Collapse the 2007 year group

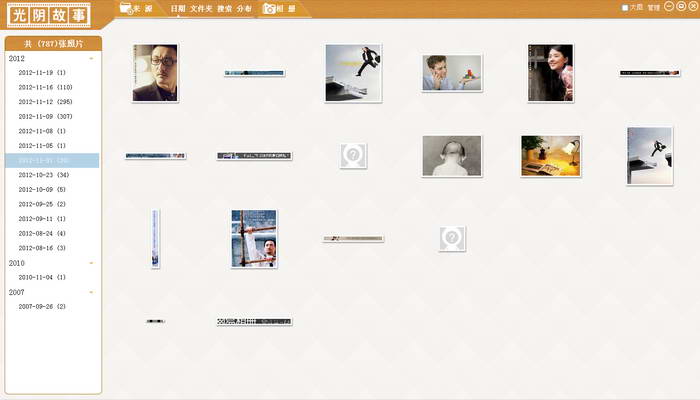(92, 292)
